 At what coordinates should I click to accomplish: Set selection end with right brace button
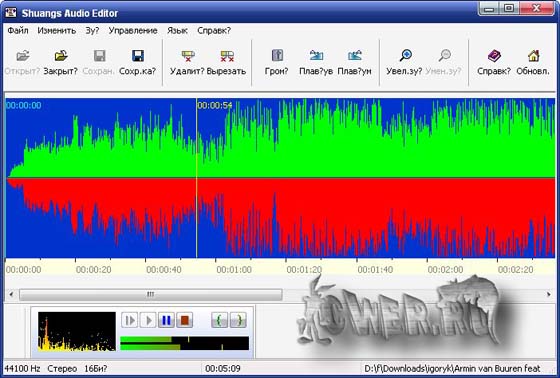238,320
